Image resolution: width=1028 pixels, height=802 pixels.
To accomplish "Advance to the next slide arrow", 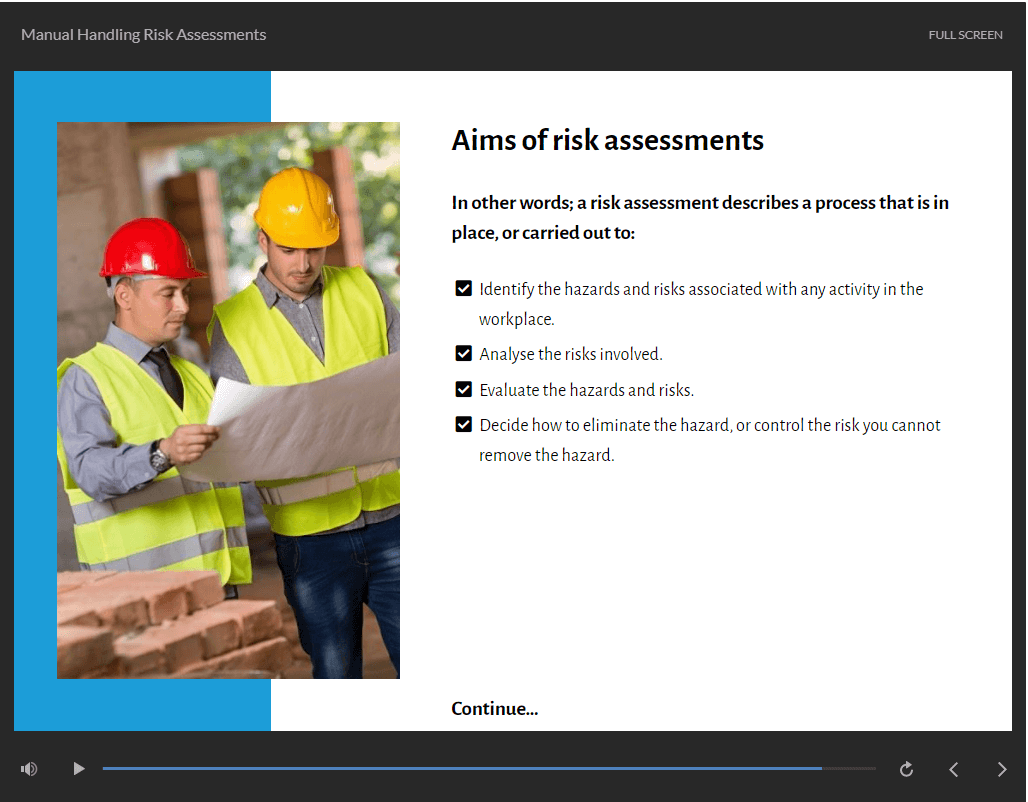I will (1002, 769).
